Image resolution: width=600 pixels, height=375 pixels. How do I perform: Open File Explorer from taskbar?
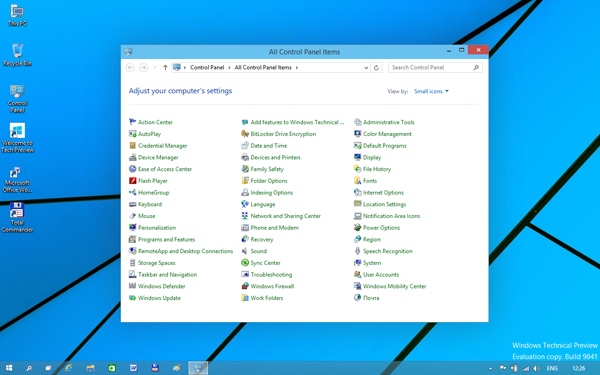click(x=90, y=368)
